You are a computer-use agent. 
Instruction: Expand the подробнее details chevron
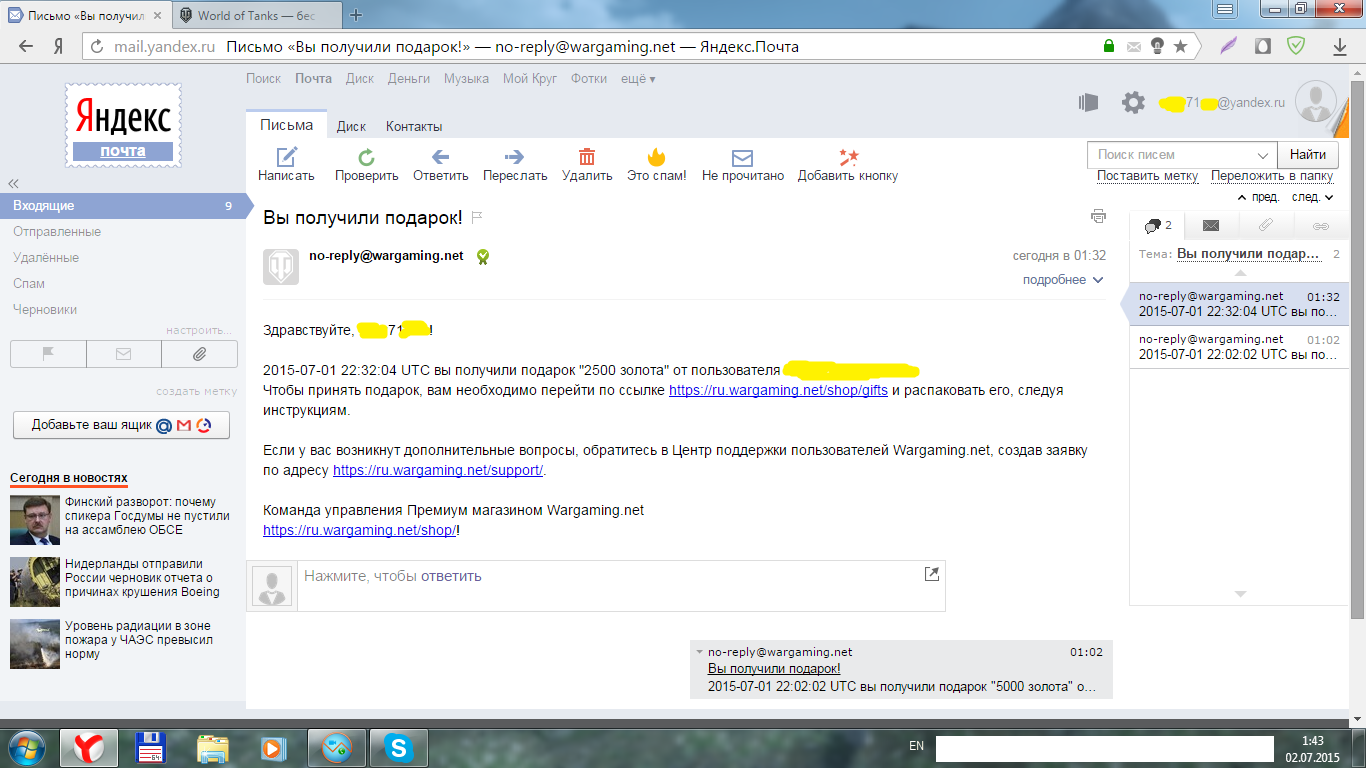(x=1098, y=280)
